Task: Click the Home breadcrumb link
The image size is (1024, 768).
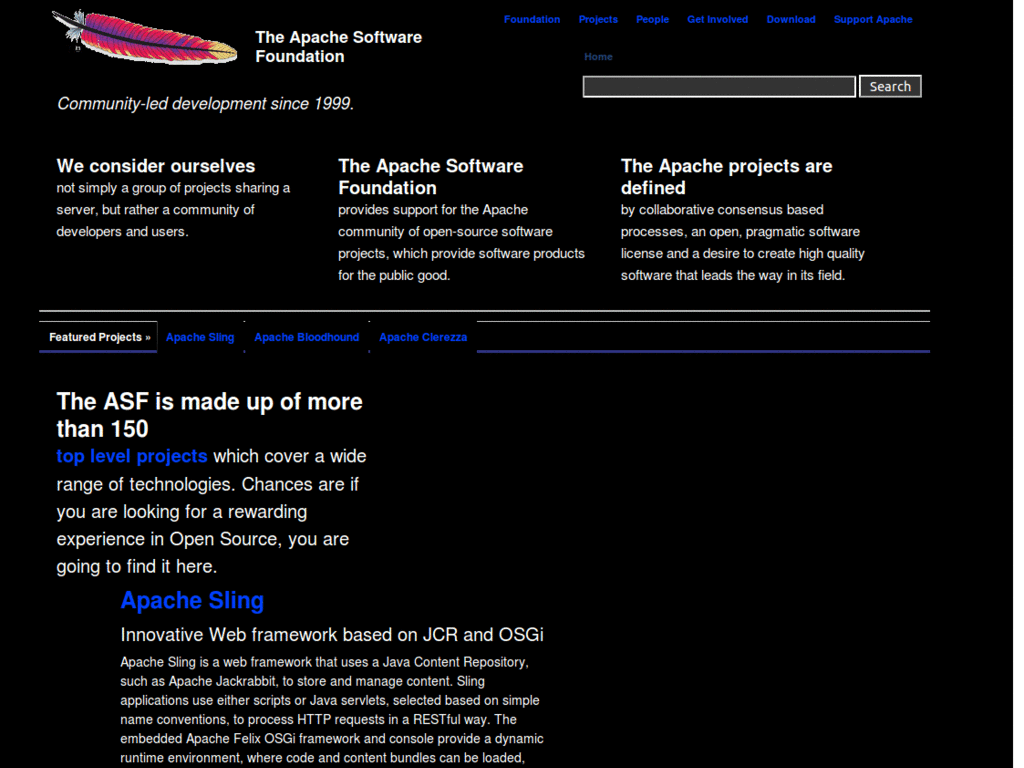Action: pos(598,57)
